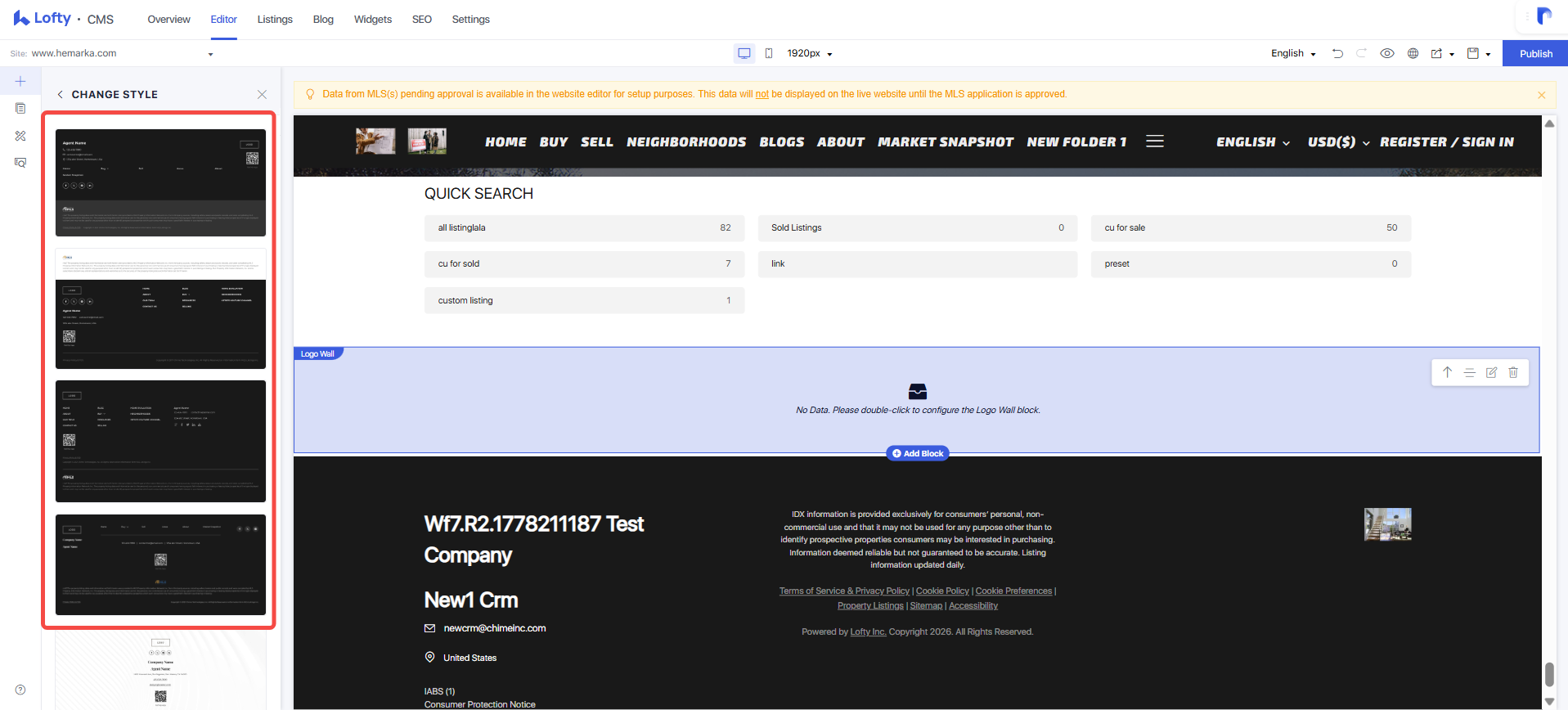1568x710 pixels.
Task: Dismiss the MLS pending approval banner
Action: [x=1542, y=95]
